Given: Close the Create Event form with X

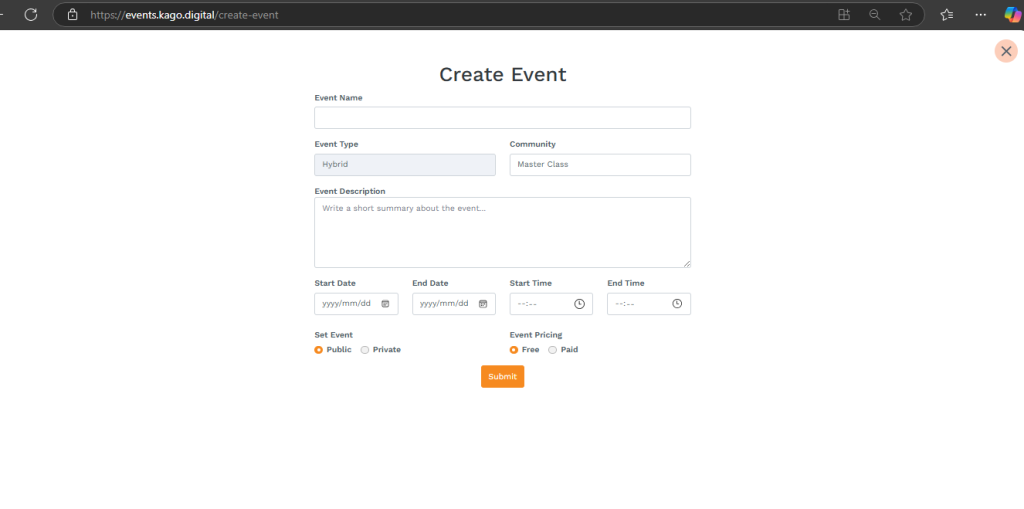Looking at the screenshot, I should (1006, 51).
